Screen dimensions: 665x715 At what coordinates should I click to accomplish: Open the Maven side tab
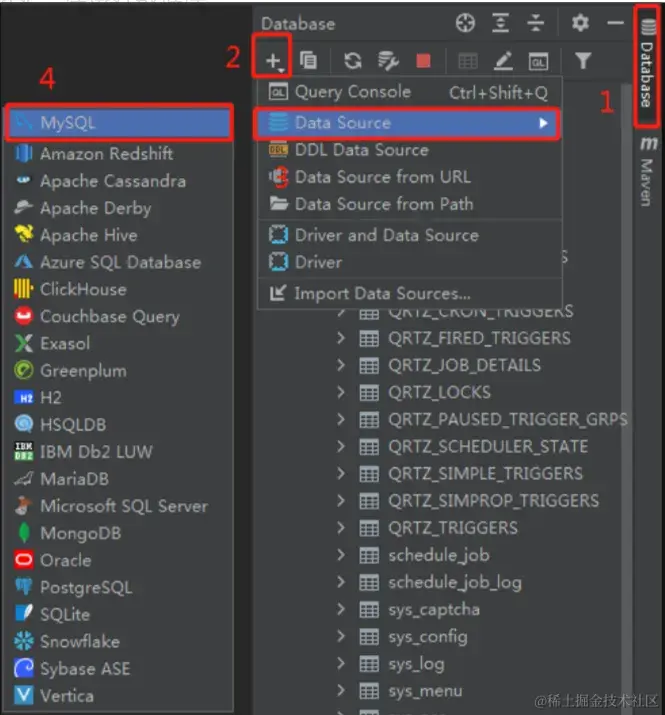pyautogui.click(x=648, y=172)
